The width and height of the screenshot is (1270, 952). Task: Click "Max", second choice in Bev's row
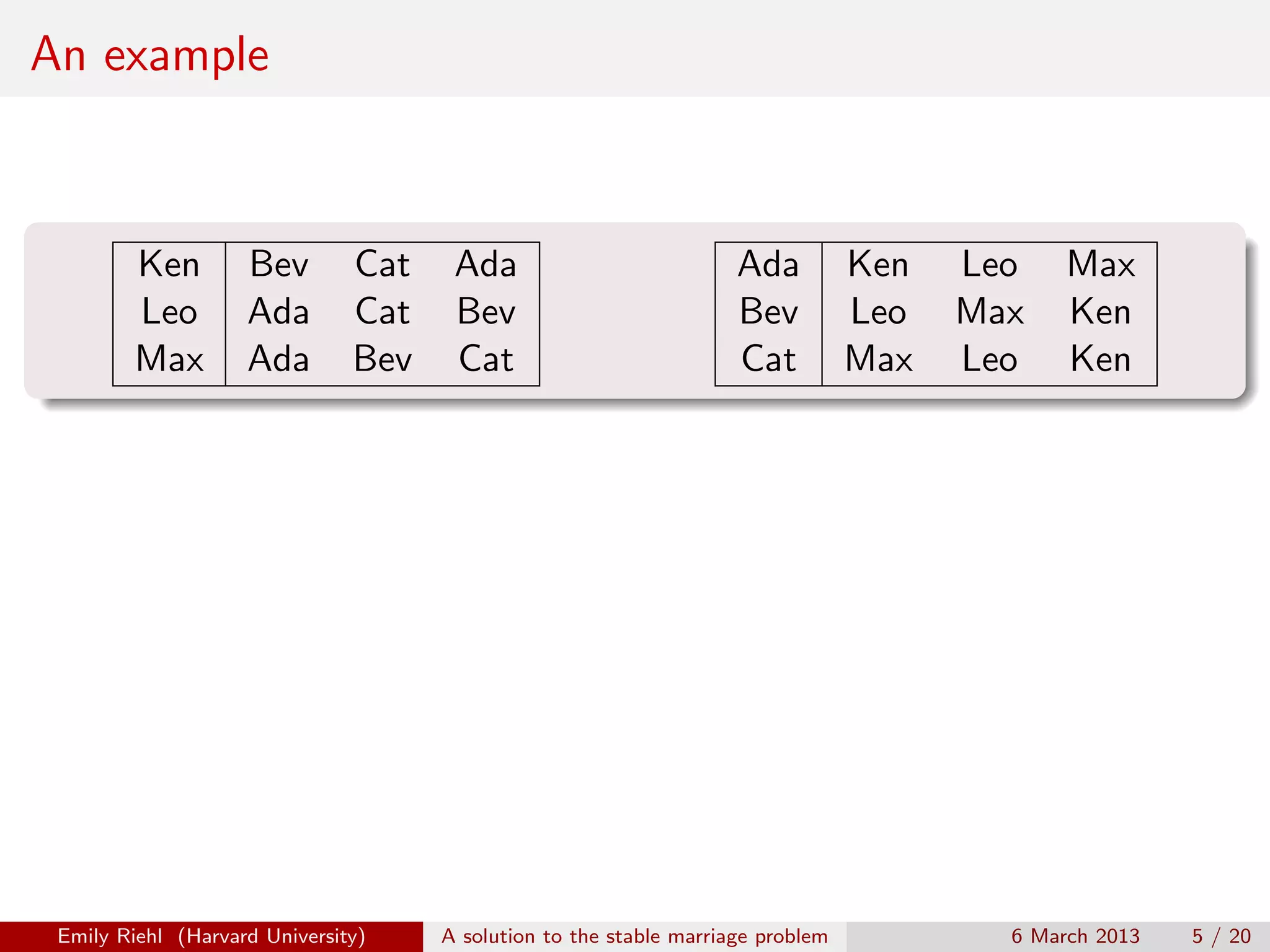point(990,312)
